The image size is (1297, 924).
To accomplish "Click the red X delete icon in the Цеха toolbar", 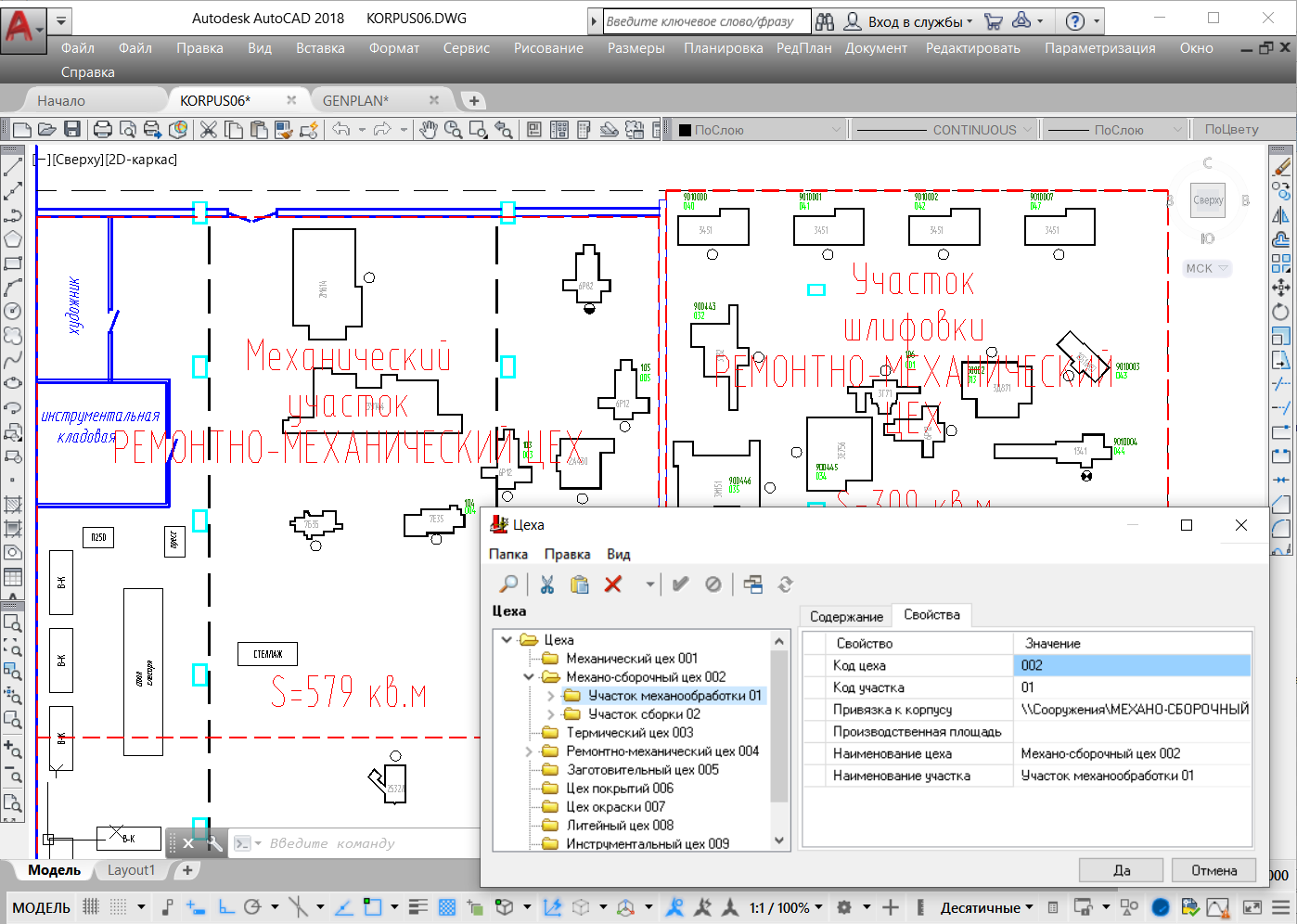I will point(612,584).
